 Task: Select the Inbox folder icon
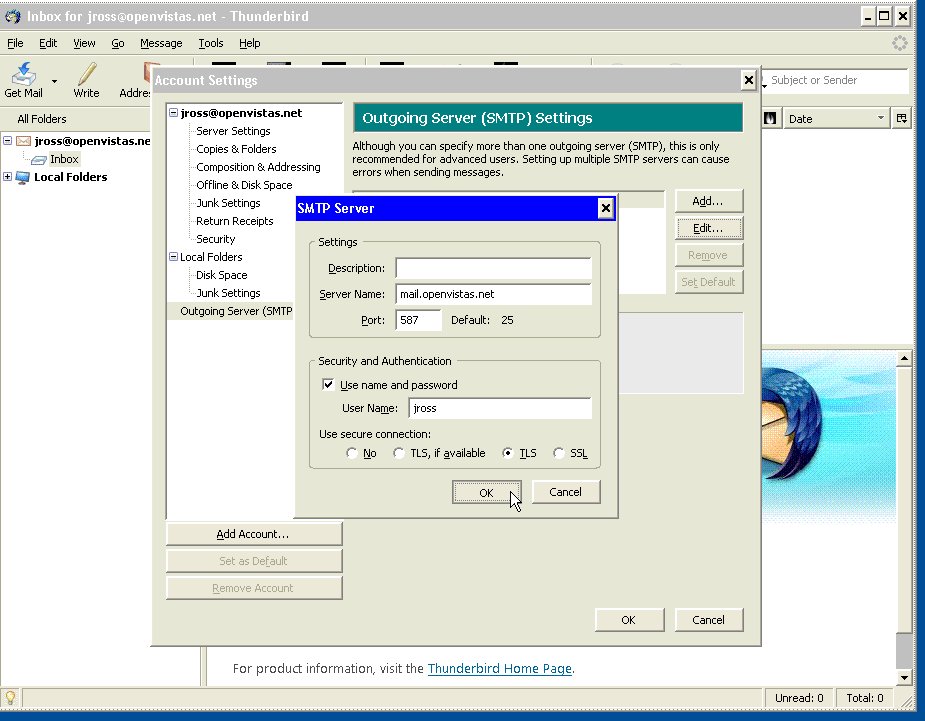(38, 159)
